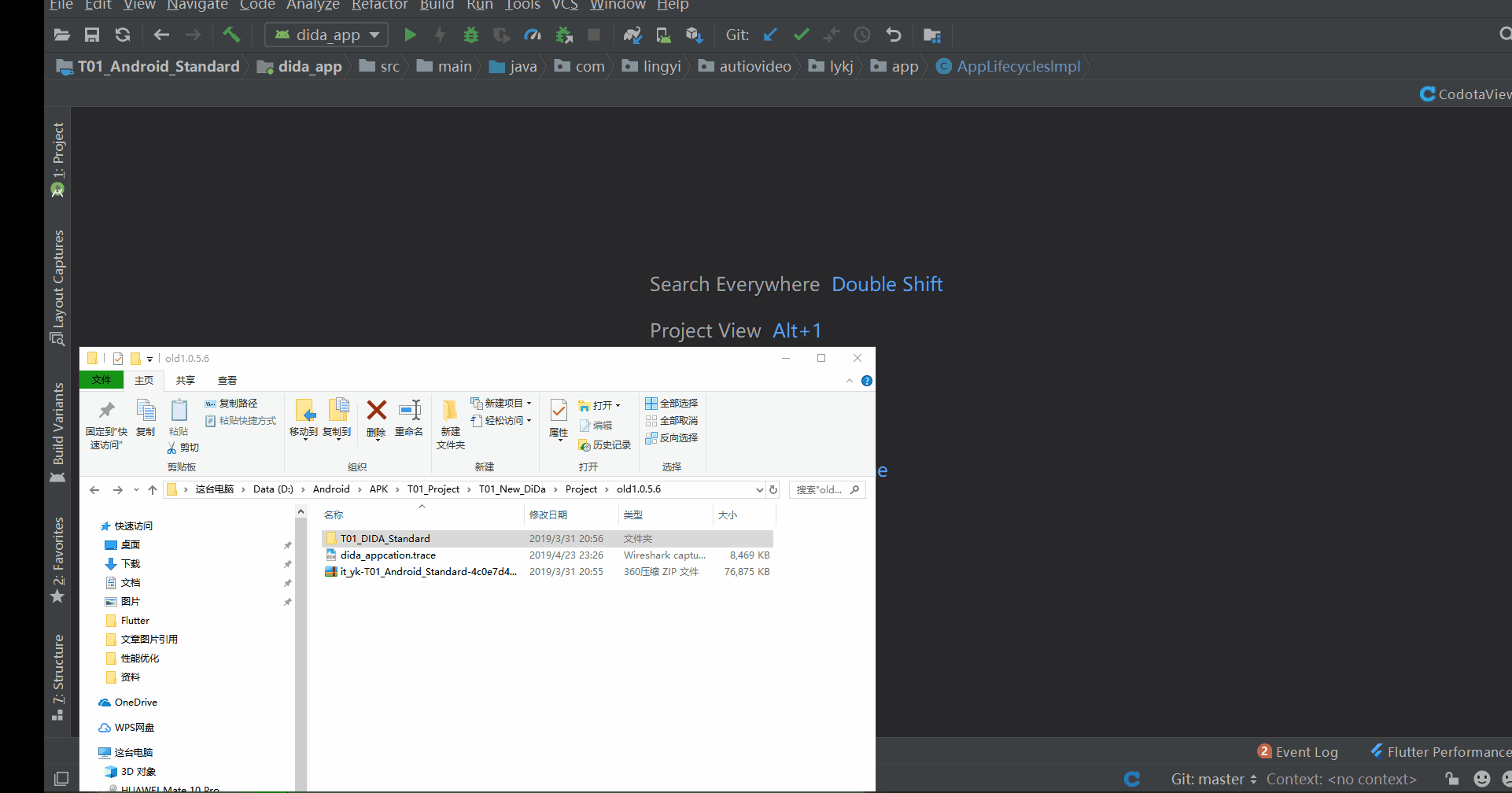This screenshot has height=793, width=1512.
Task: Open SDK Manager cube icon
Action: 694,35
